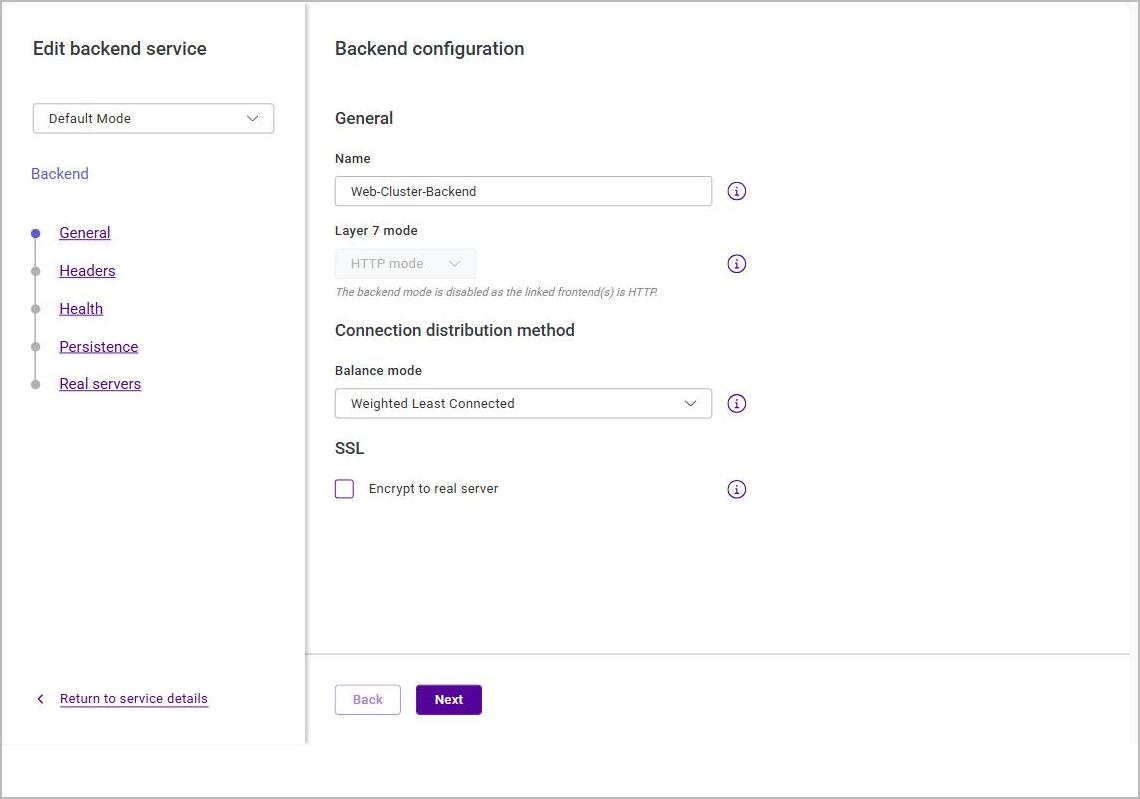
Task: Open info icon for Balance mode
Action: [x=736, y=403]
